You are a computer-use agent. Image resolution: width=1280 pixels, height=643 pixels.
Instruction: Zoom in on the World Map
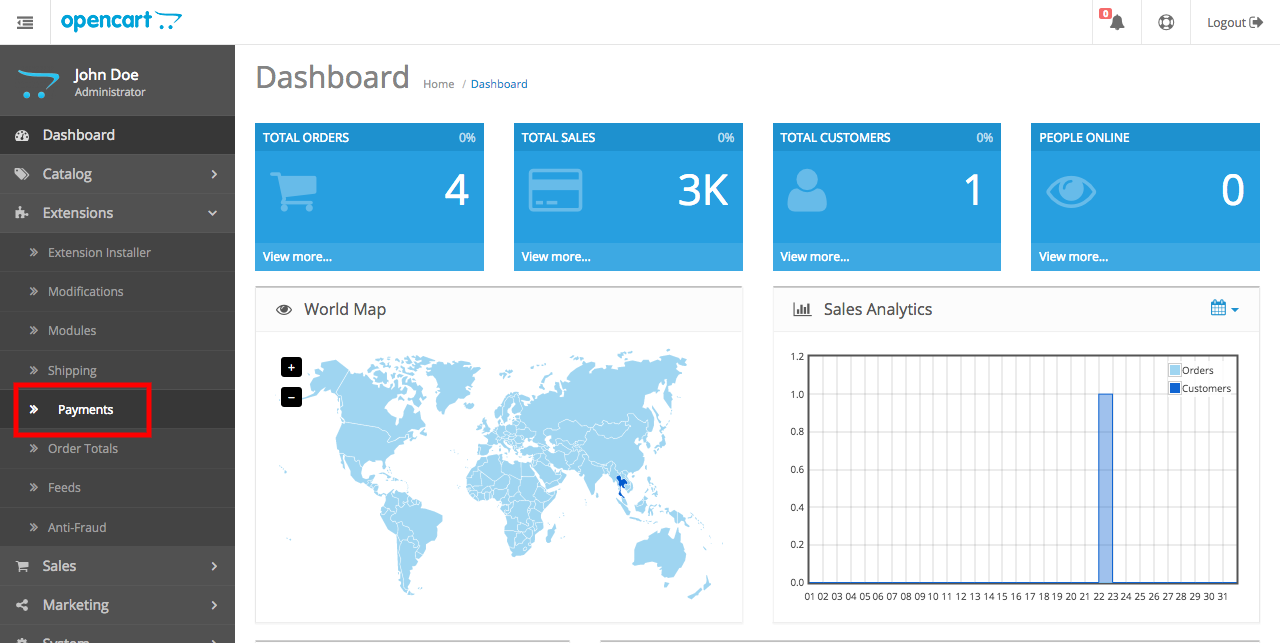click(291, 367)
